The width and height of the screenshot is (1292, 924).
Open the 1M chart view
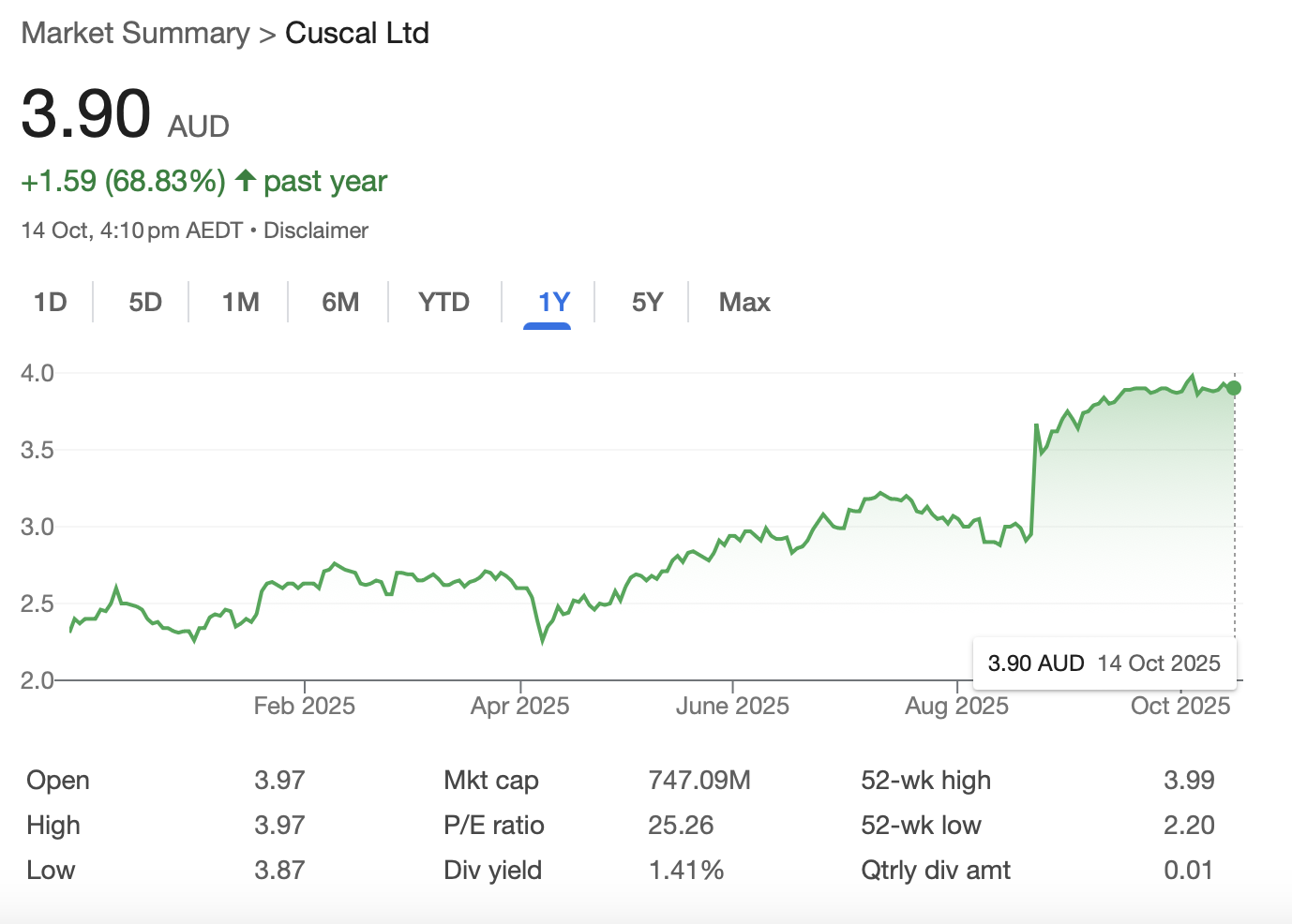pyautogui.click(x=240, y=302)
